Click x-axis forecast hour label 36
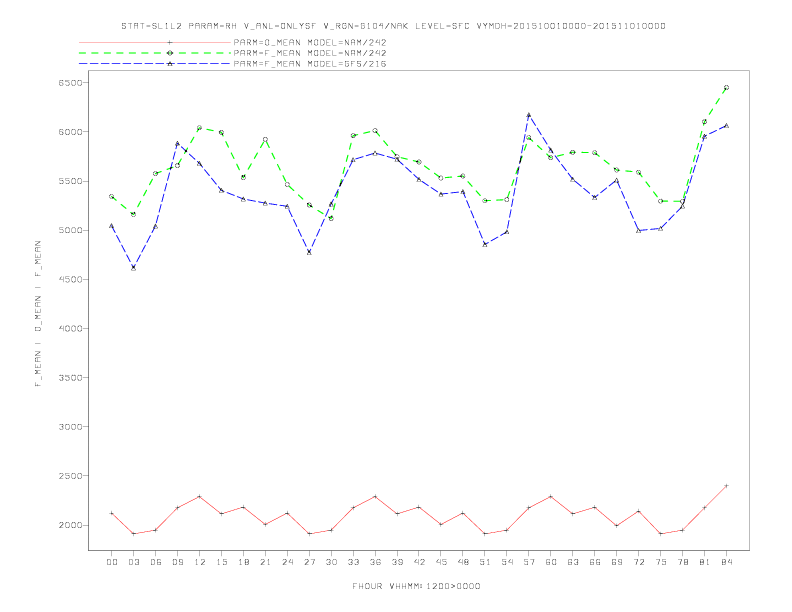This screenshot has width=792, height=612. pos(375,562)
